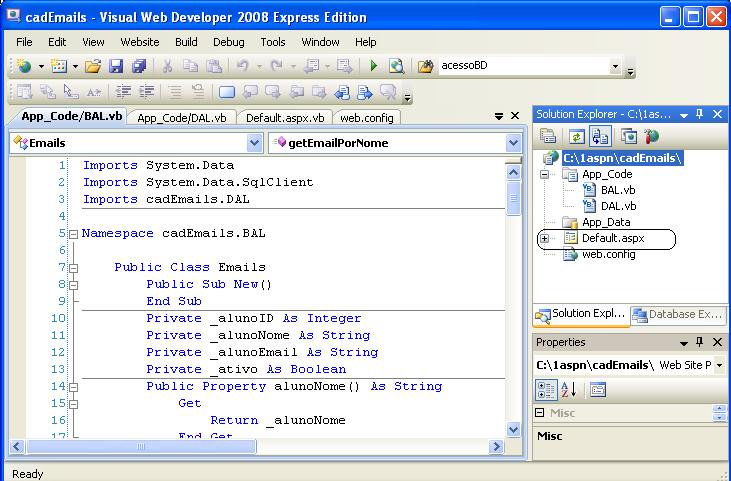Collapse the Property alunoNome code region

click(x=73, y=387)
